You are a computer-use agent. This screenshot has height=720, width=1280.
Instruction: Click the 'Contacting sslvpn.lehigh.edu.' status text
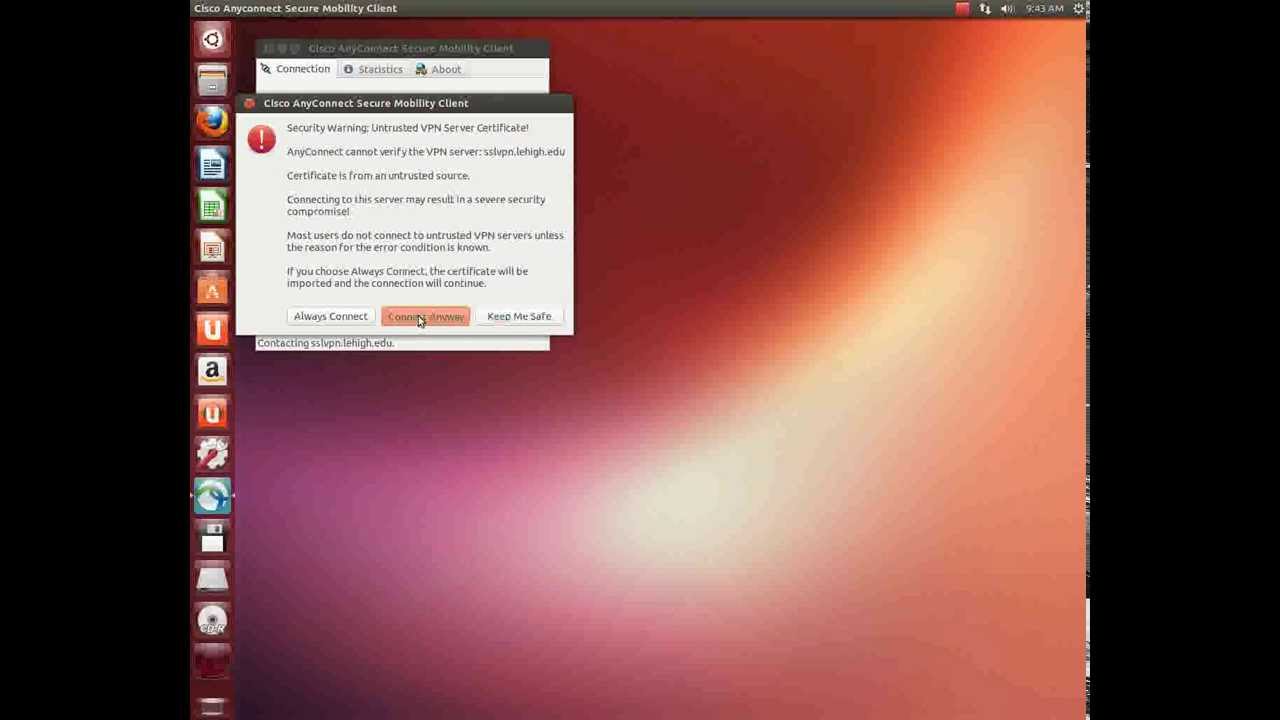click(325, 343)
